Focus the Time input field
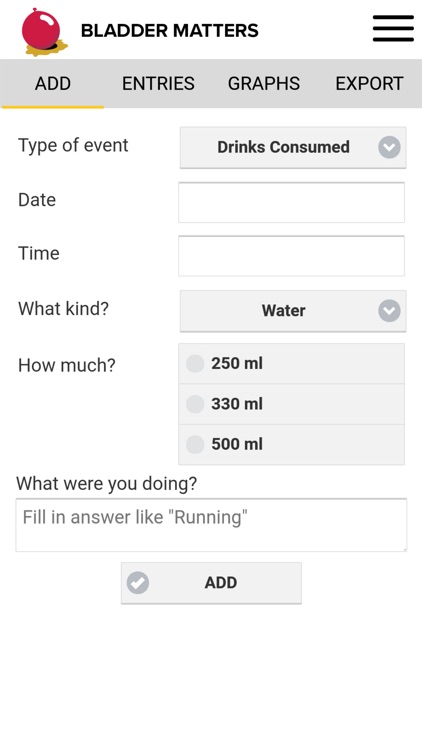The image size is (422, 750). (291, 256)
